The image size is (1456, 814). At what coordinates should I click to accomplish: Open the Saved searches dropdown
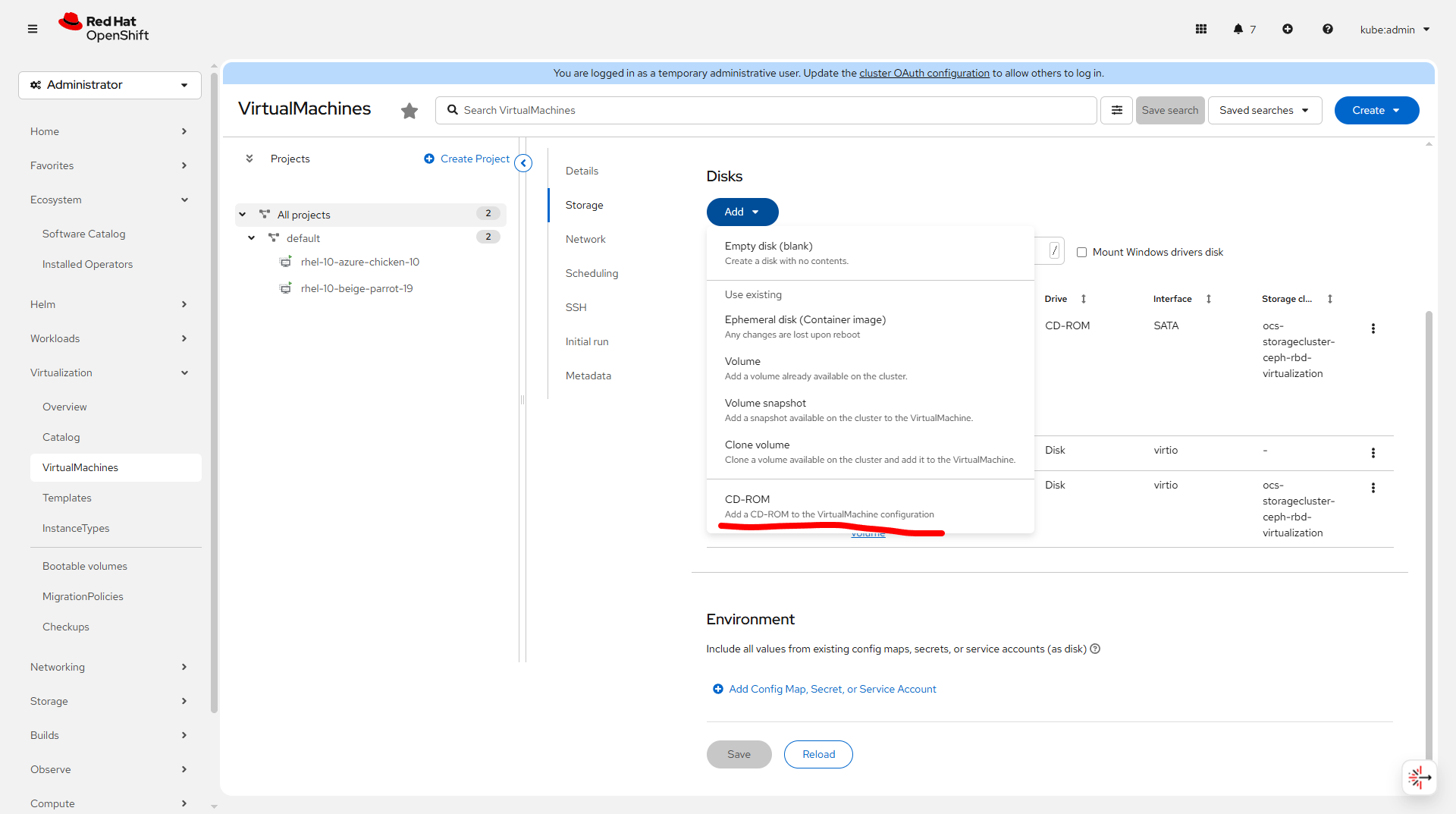coord(1265,110)
